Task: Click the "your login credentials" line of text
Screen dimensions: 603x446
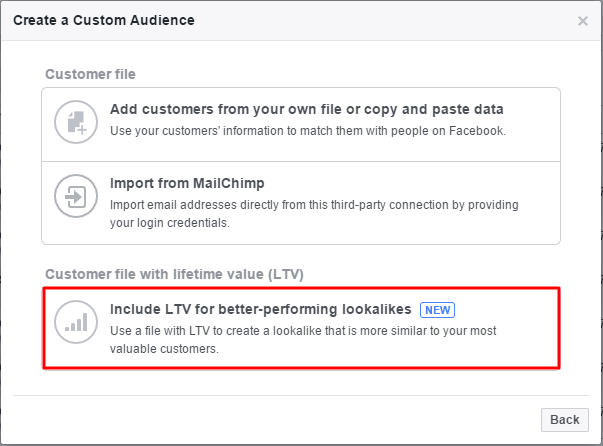Action: [x=170, y=223]
